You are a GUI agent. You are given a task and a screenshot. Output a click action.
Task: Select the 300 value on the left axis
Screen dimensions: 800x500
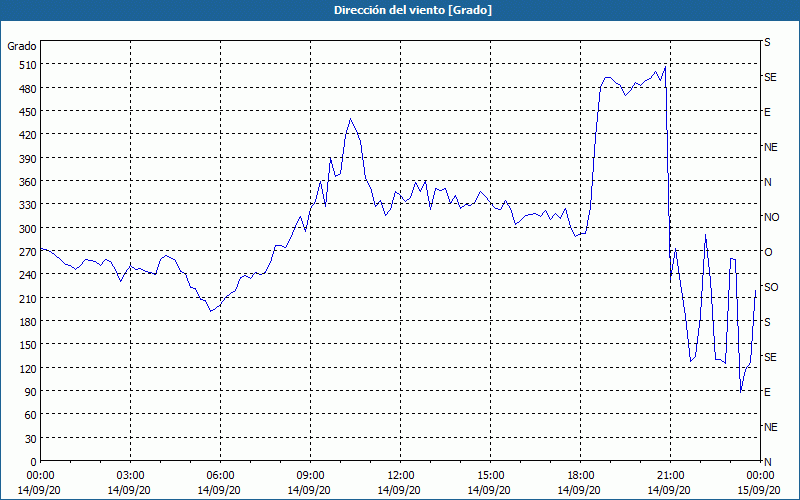pyautogui.click(x=28, y=229)
